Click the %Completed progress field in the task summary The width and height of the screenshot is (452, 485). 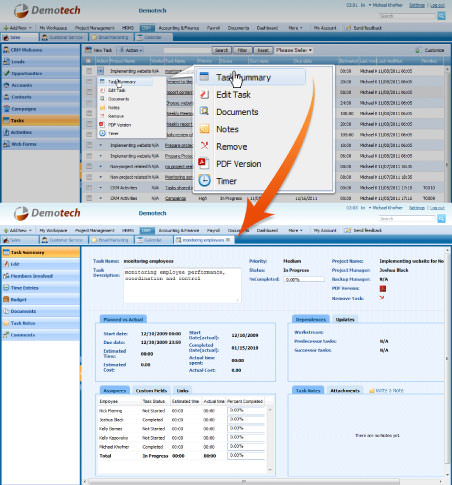(304, 279)
